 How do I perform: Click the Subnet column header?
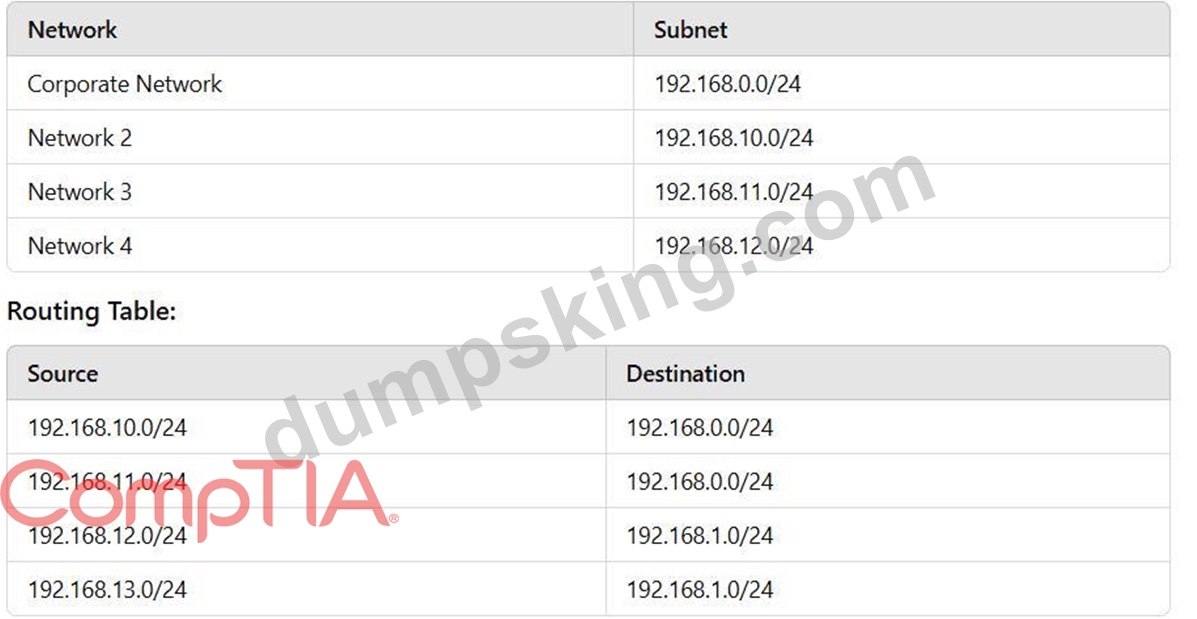[x=690, y=30]
